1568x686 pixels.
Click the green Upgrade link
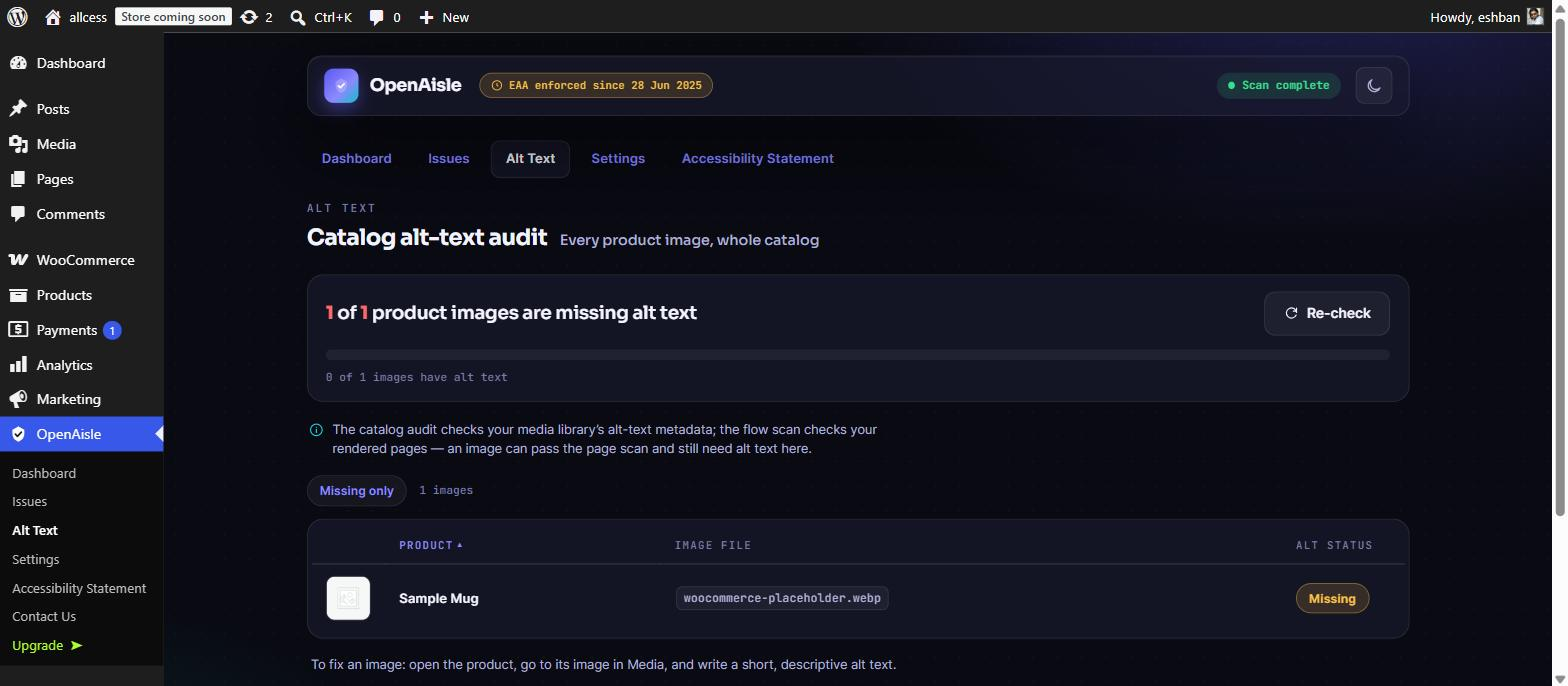click(47, 646)
